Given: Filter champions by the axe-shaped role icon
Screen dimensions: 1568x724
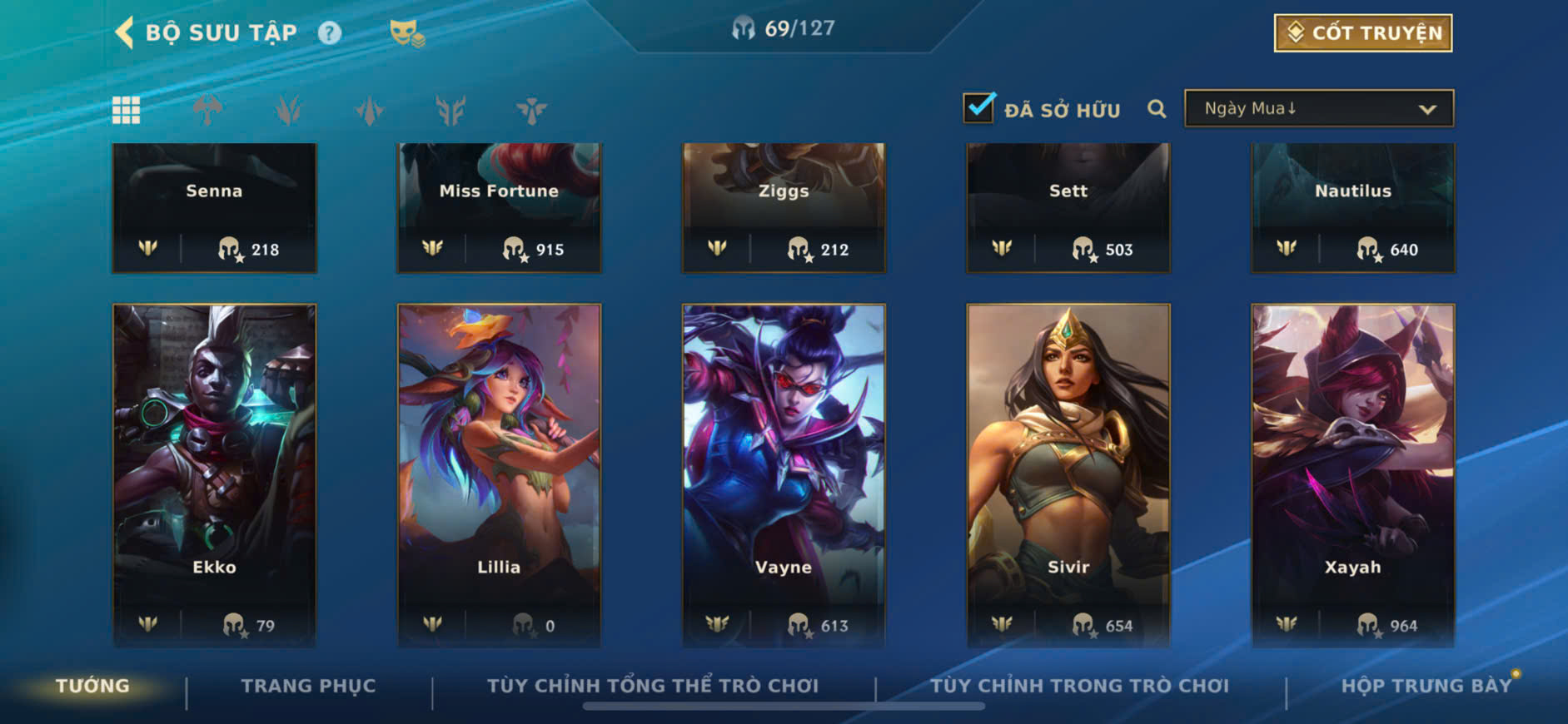Looking at the screenshot, I should 207,110.
